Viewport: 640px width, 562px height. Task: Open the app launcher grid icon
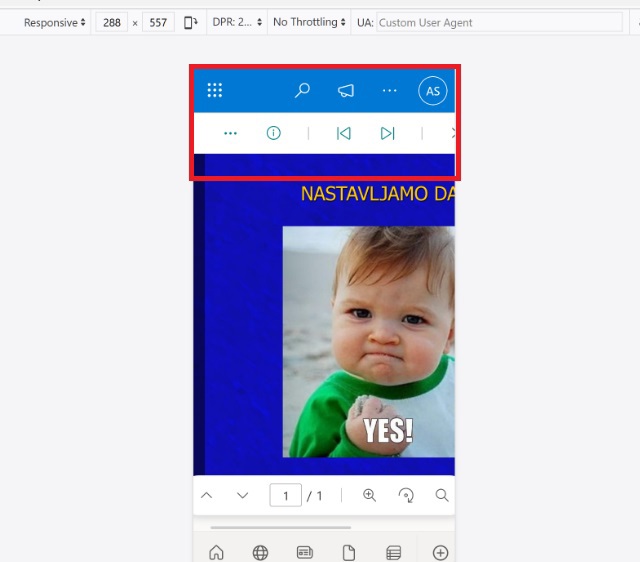[215, 90]
